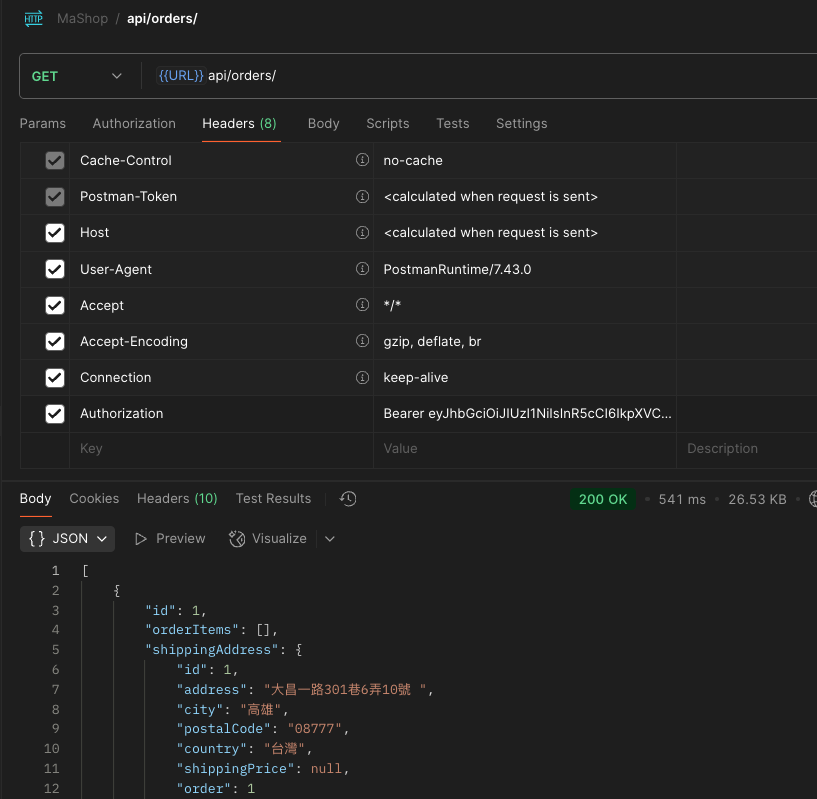This screenshot has width=817, height=799.
Task: Uncheck the Host header checkbox
Action: point(55,233)
